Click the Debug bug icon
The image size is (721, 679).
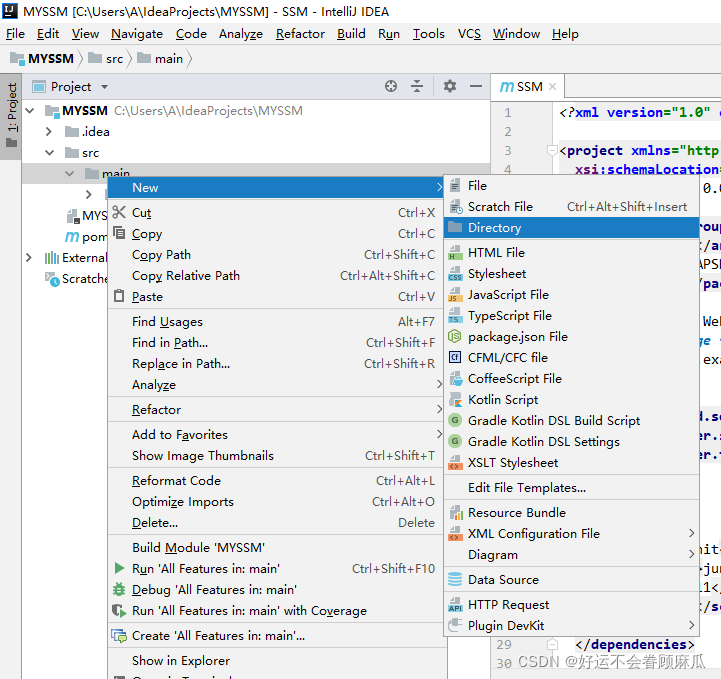pyautogui.click(x=120, y=590)
